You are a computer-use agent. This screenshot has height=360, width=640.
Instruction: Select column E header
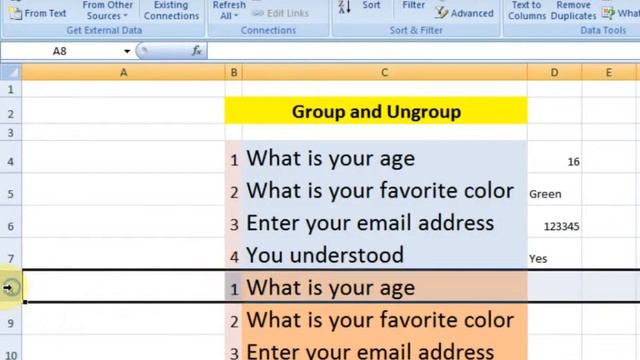(609, 73)
